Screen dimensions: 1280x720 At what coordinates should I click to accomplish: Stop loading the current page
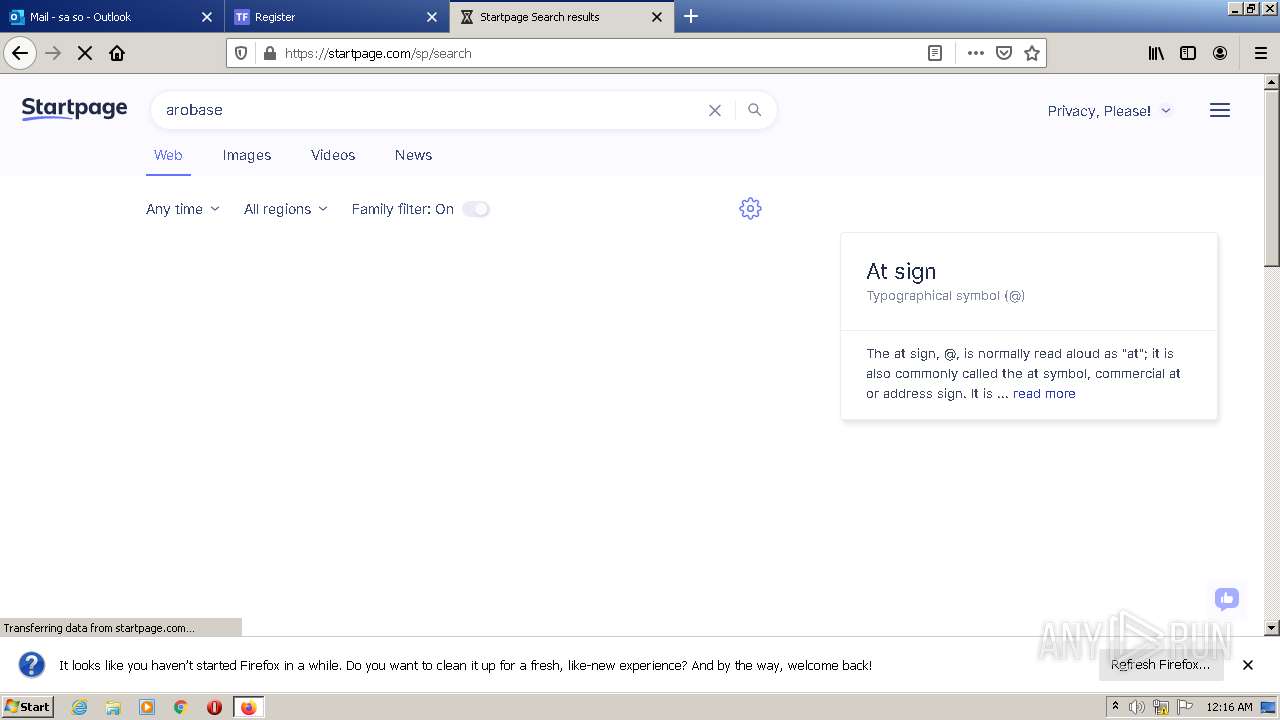(85, 53)
